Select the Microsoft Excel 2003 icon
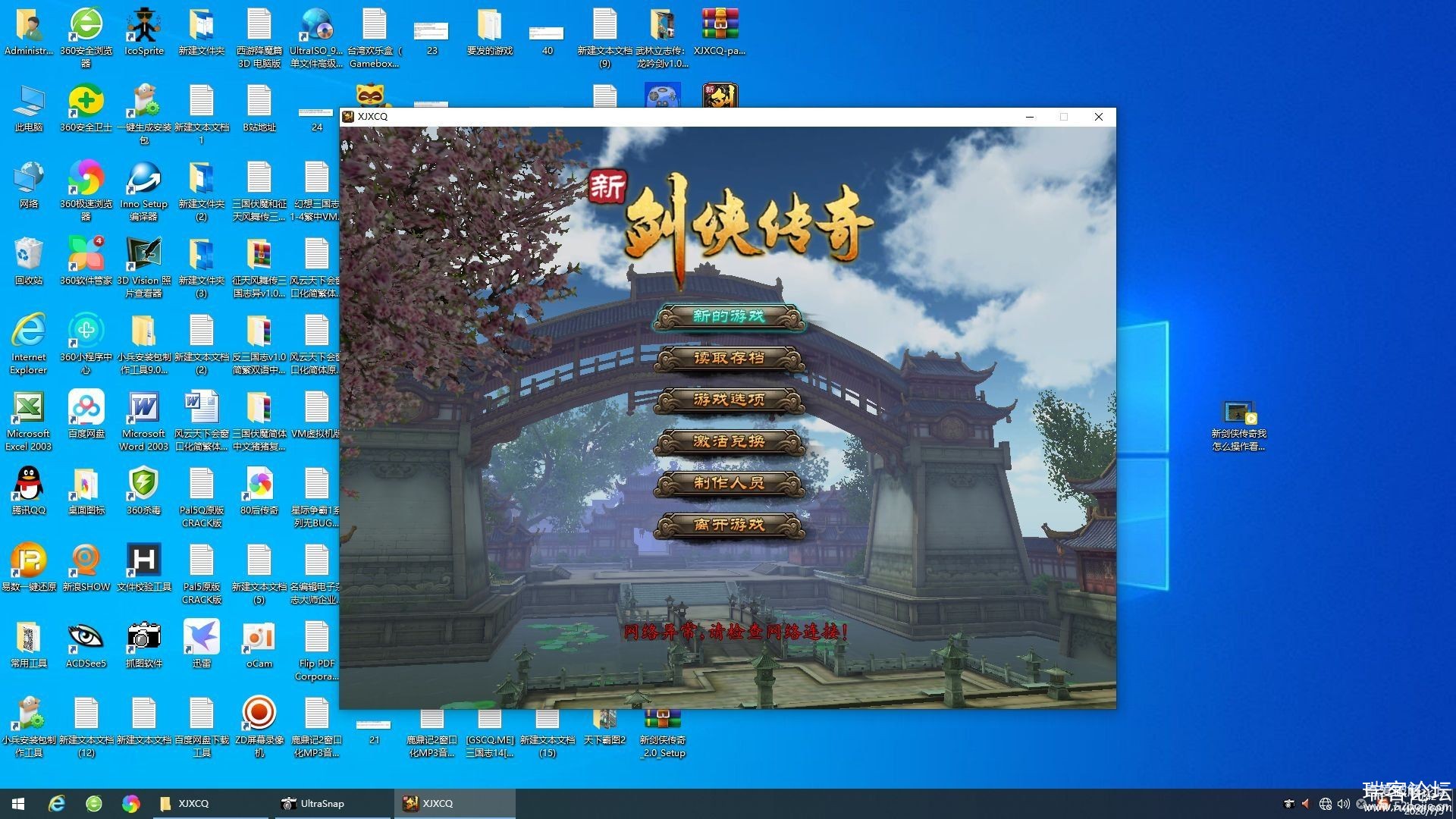This screenshot has height=819, width=1456. [x=29, y=420]
